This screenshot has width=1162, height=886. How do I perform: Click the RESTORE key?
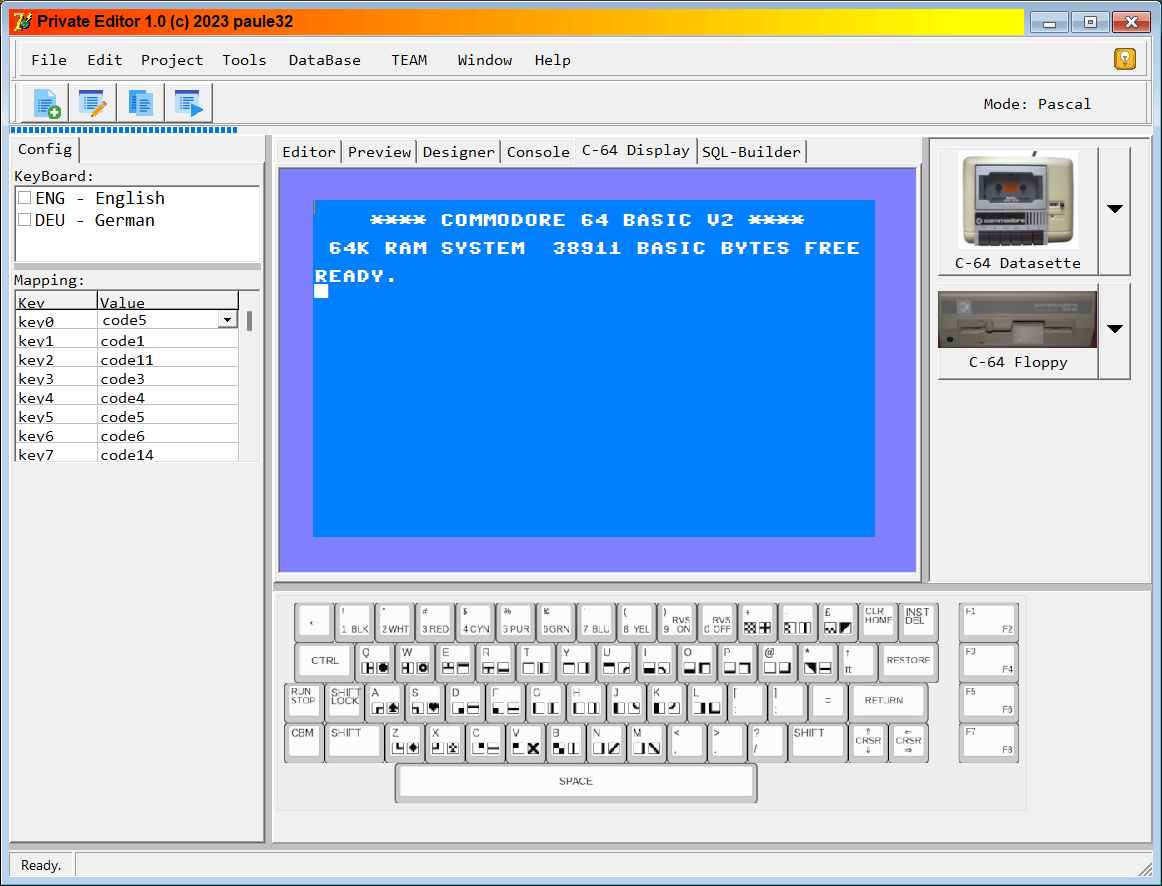coord(908,662)
